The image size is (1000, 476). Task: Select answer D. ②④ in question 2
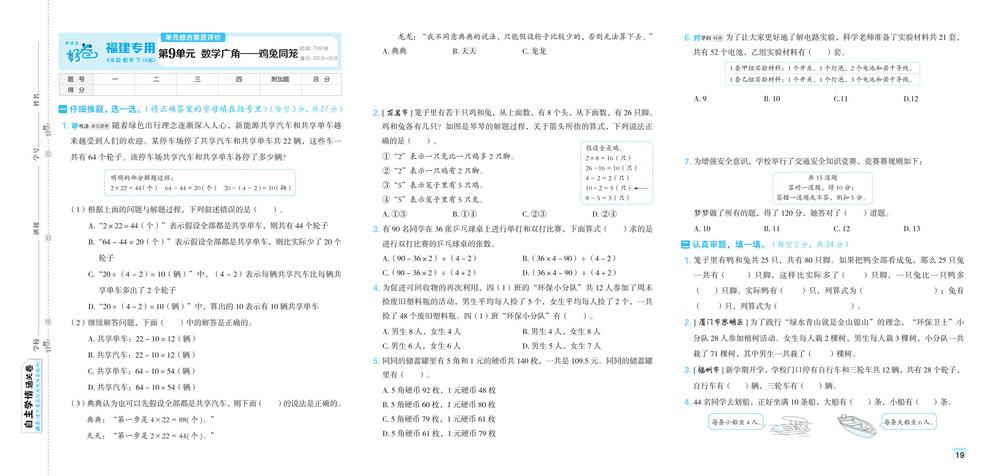(x=604, y=214)
